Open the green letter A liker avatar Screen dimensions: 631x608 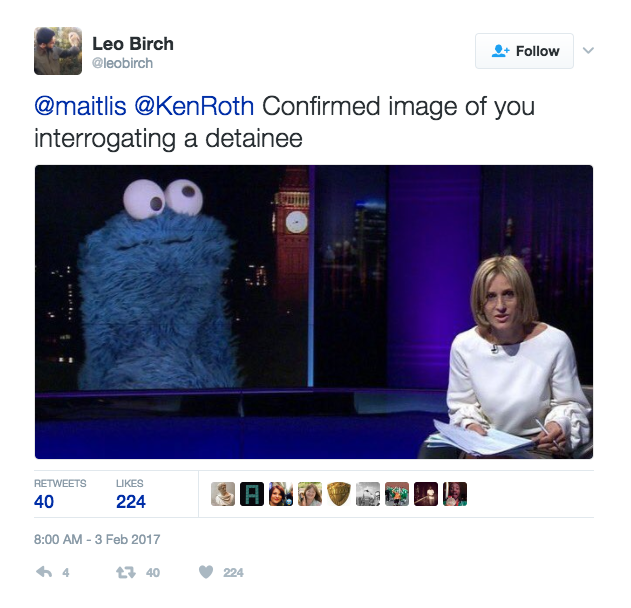coord(252,494)
